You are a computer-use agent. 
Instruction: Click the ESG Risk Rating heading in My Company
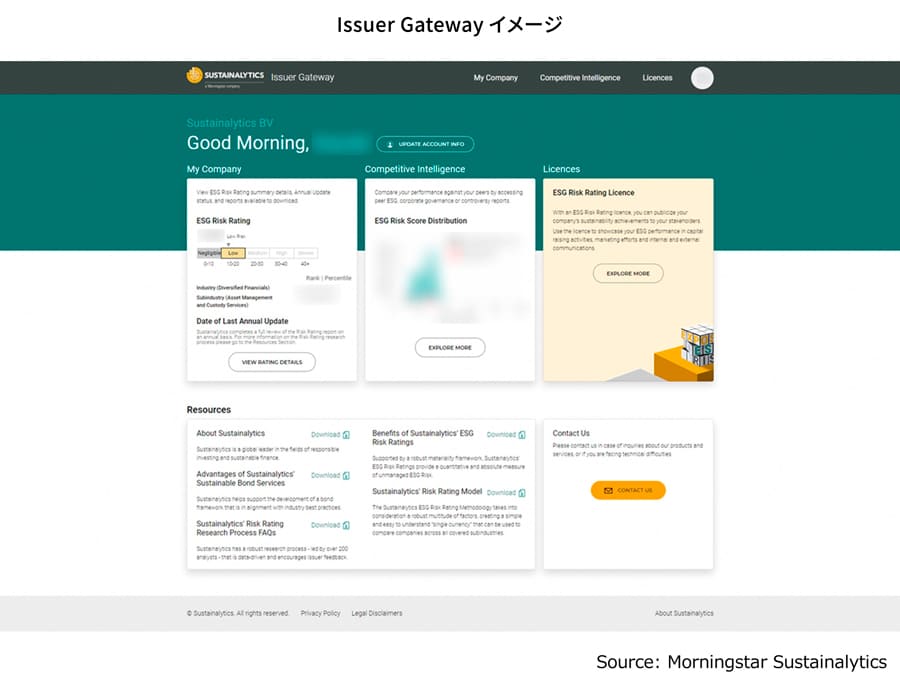coord(223,220)
